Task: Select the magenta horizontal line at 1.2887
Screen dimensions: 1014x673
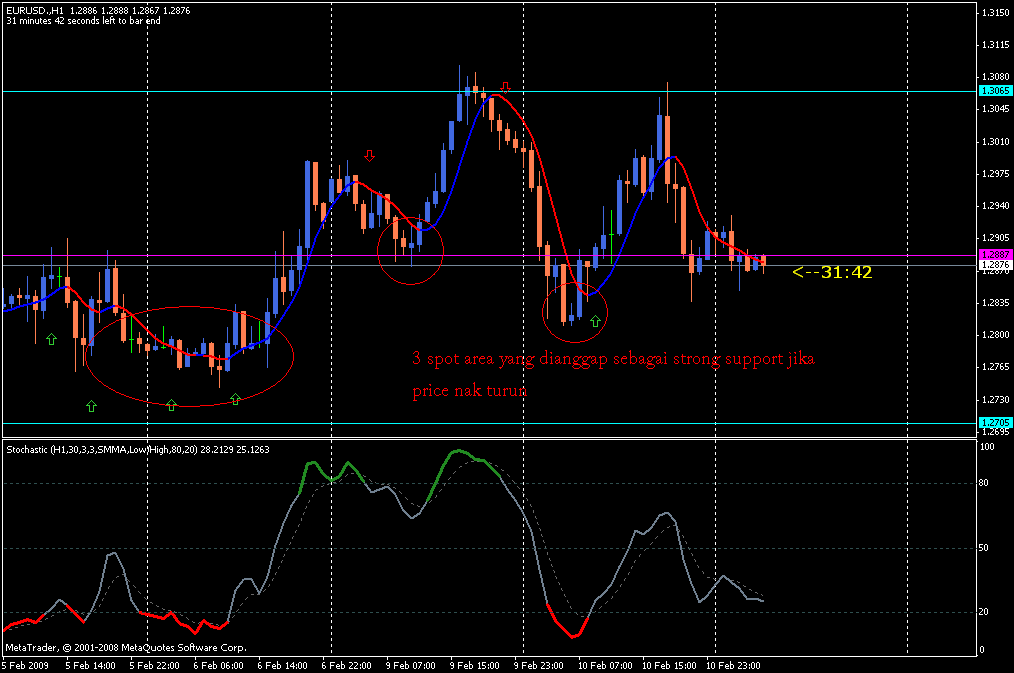Action: click(489, 255)
